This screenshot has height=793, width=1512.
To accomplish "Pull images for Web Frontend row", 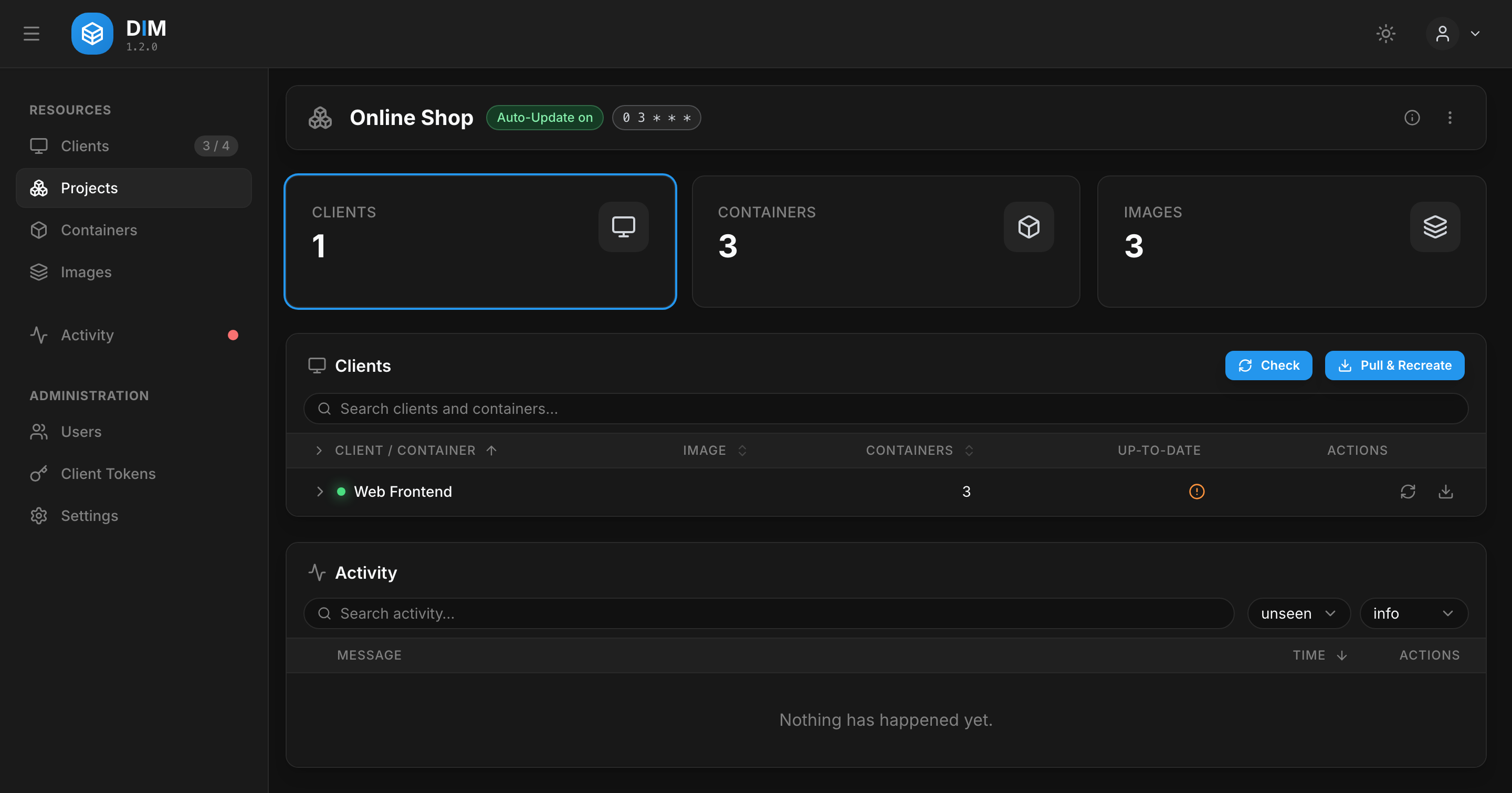I will (x=1446, y=492).
